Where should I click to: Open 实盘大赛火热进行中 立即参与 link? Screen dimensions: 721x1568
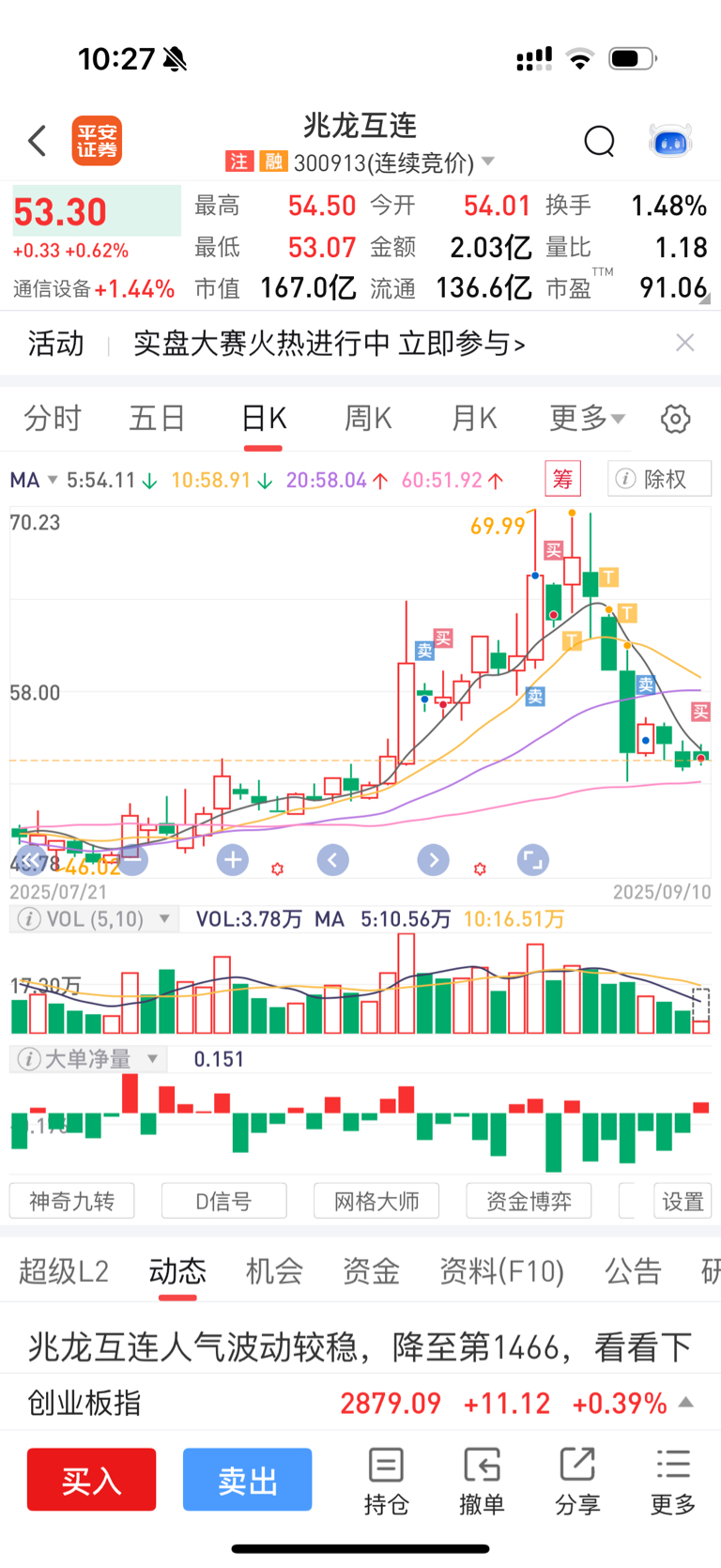tap(330, 344)
